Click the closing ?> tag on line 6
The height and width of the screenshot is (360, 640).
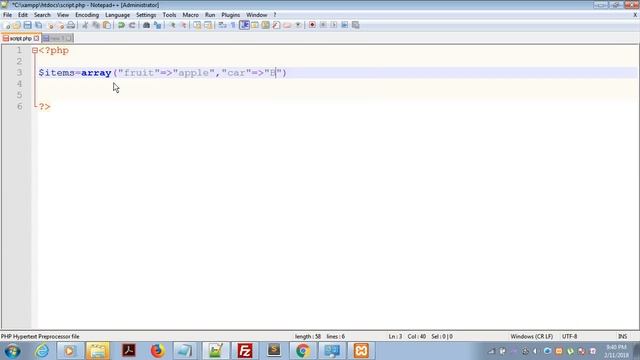[44, 107]
